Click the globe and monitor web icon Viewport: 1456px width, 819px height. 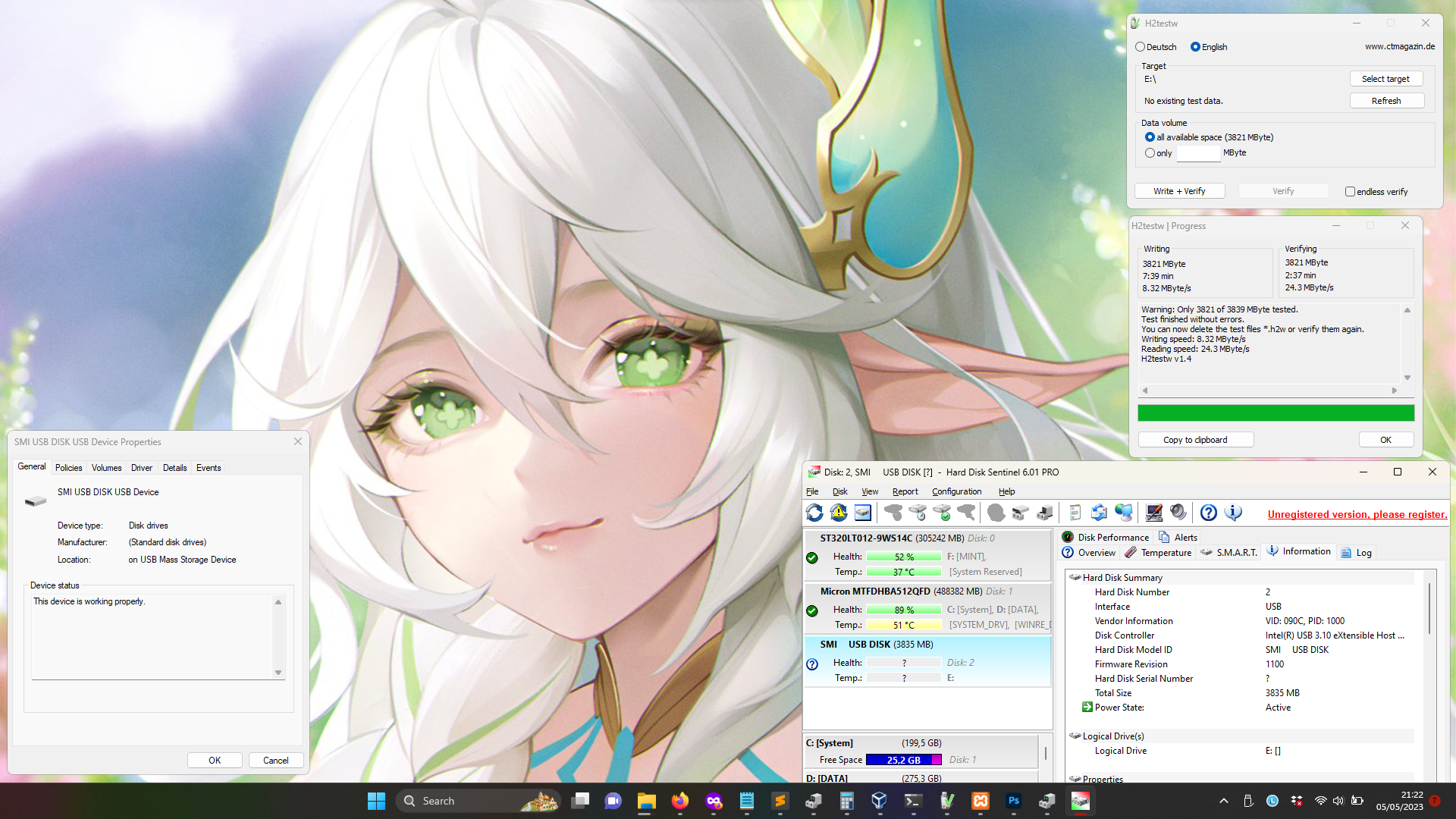(1123, 513)
